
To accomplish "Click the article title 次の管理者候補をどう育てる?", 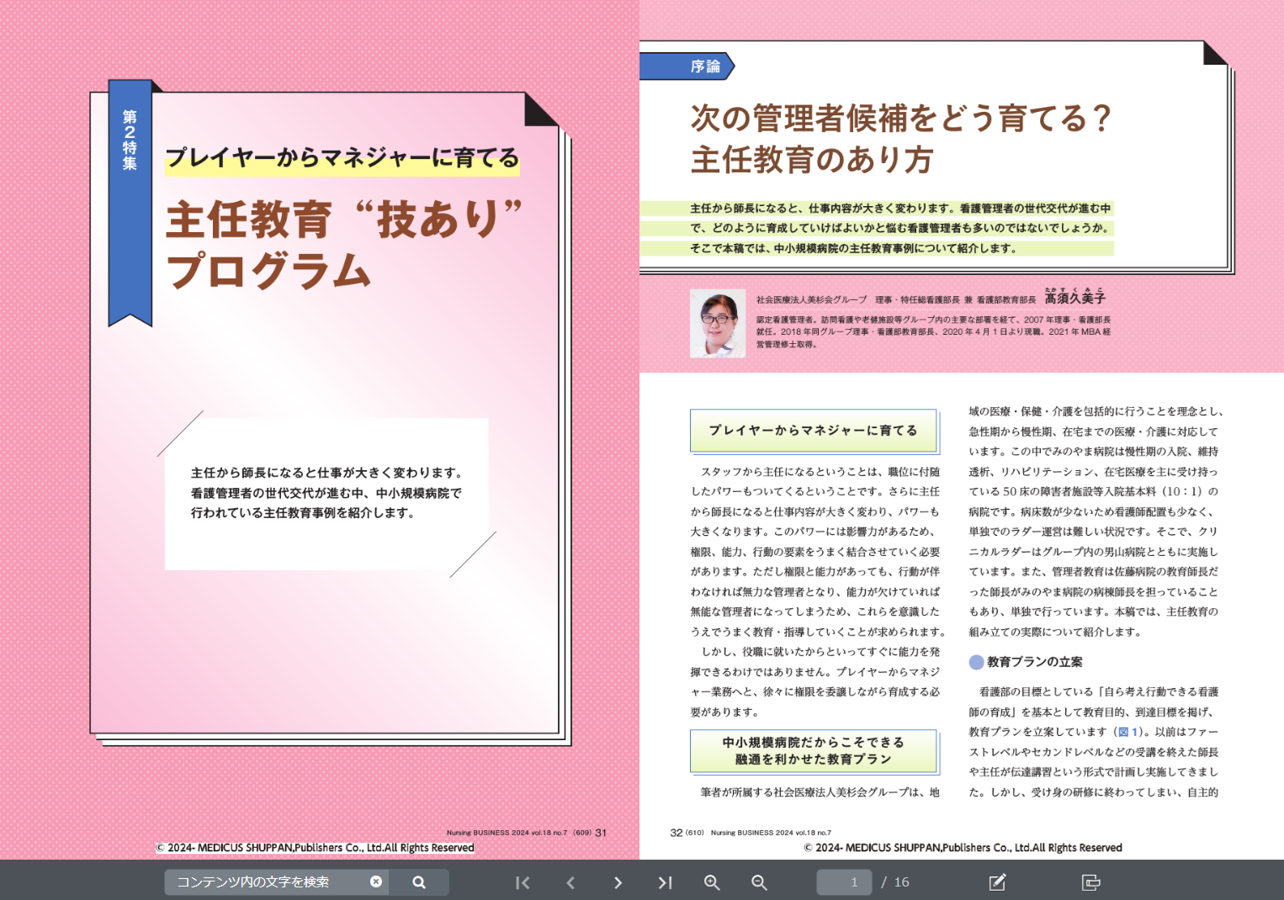I will click(x=901, y=120).
